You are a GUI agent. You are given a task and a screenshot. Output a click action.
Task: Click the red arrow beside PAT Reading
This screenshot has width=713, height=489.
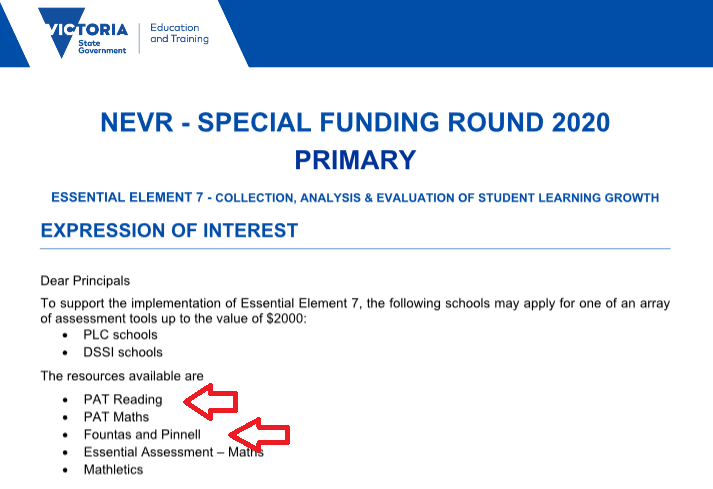tap(211, 402)
